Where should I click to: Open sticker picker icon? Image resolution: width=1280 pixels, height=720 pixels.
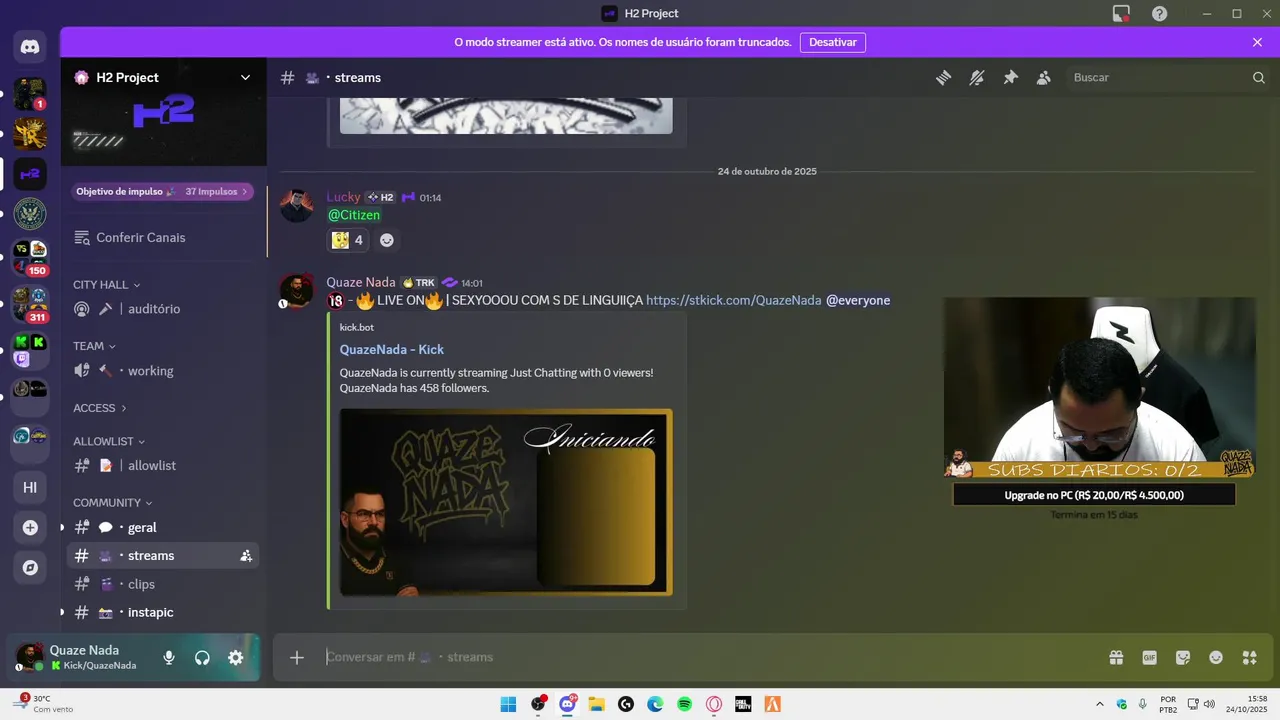[1183, 657]
